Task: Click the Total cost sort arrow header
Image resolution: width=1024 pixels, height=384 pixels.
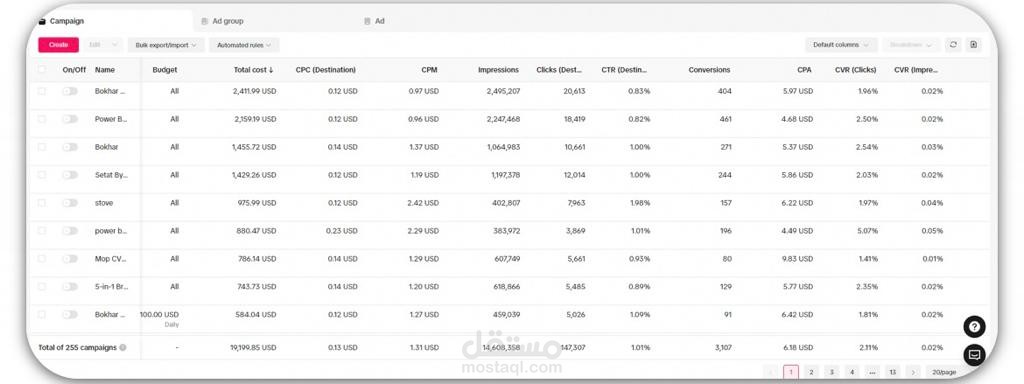Action: 253,70
